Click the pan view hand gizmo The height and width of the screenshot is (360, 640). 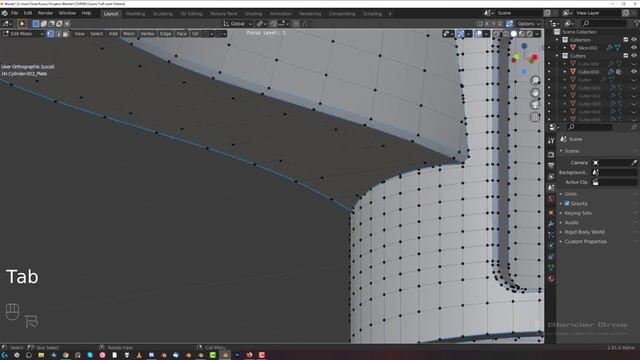[535, 93]
